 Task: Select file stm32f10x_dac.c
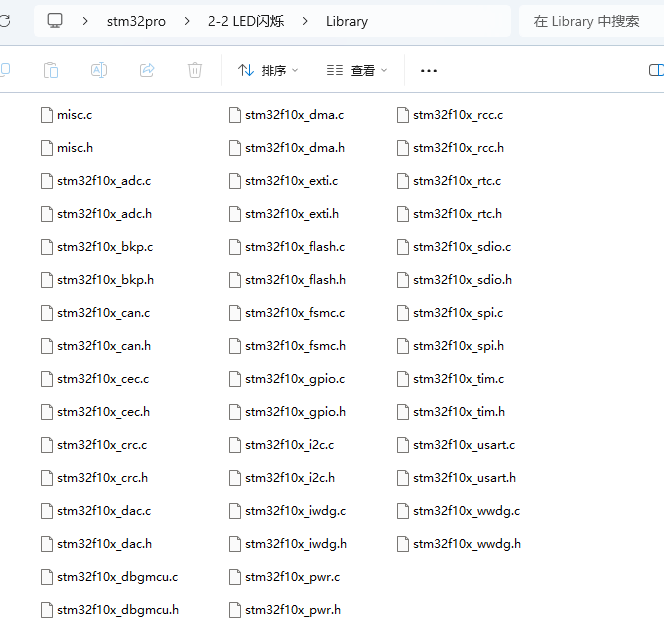tap(96, 511)
